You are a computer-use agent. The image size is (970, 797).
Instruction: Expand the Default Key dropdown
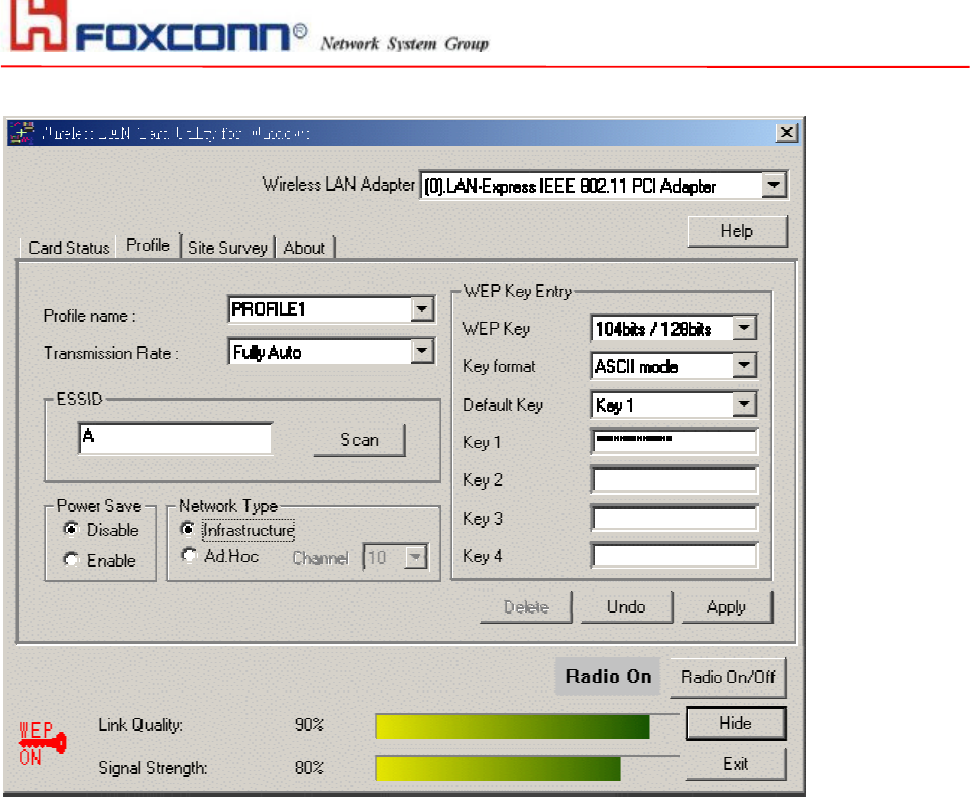(744, 405)
